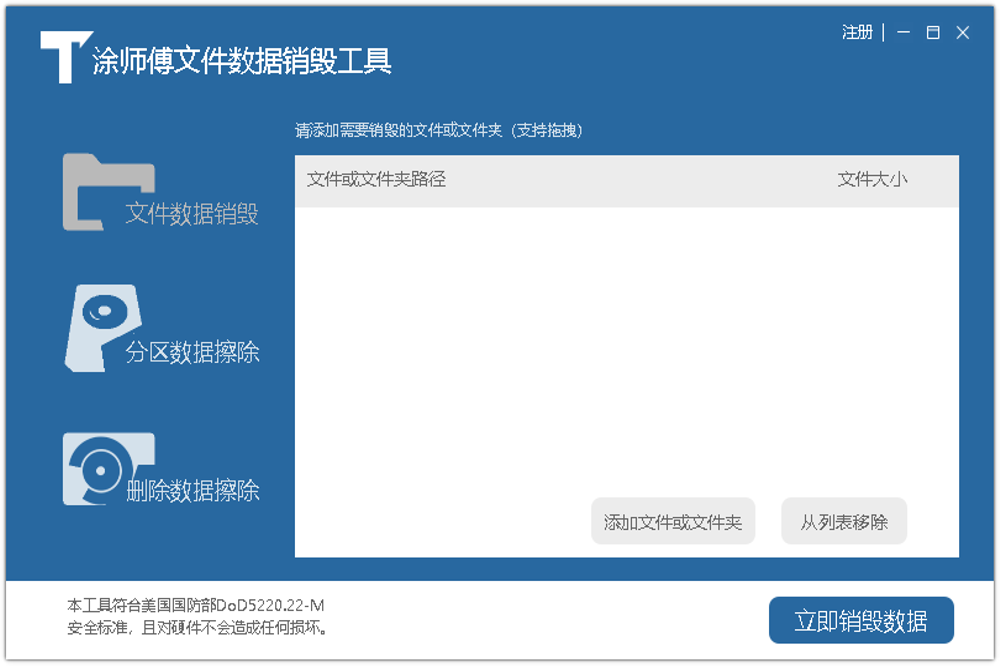
Task: Click the 从列表移除 button
Action: pyautogui.click(x=844, y=521)
